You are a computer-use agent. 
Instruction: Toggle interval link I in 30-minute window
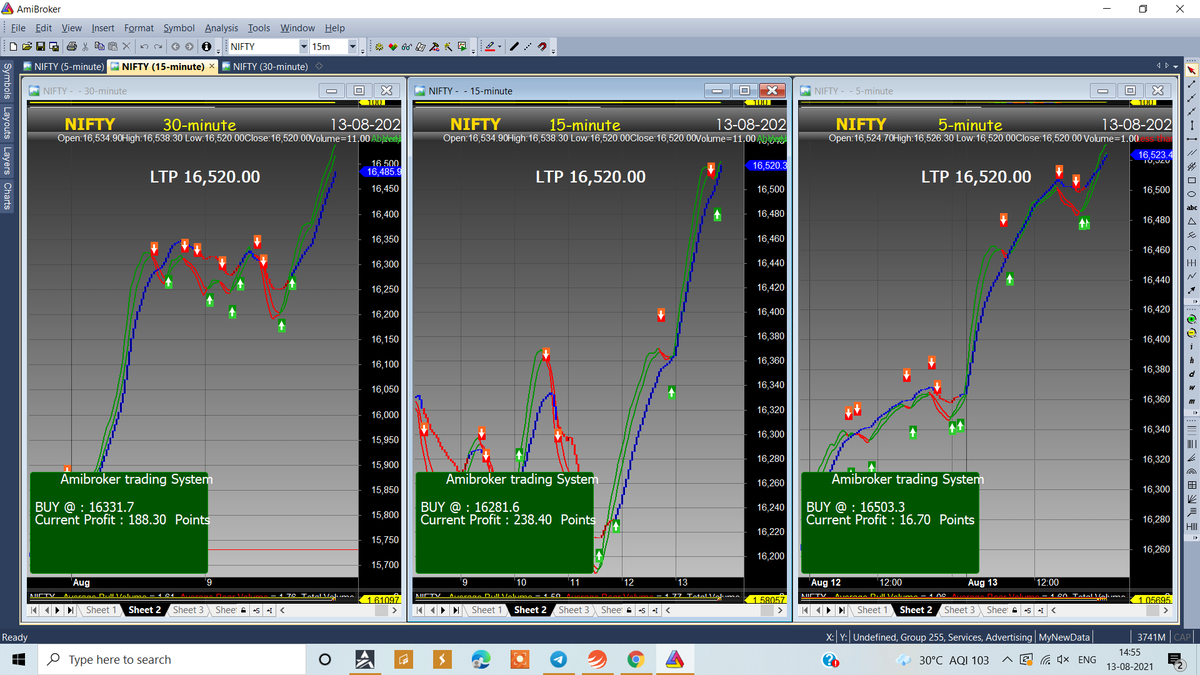coord(269,610)
